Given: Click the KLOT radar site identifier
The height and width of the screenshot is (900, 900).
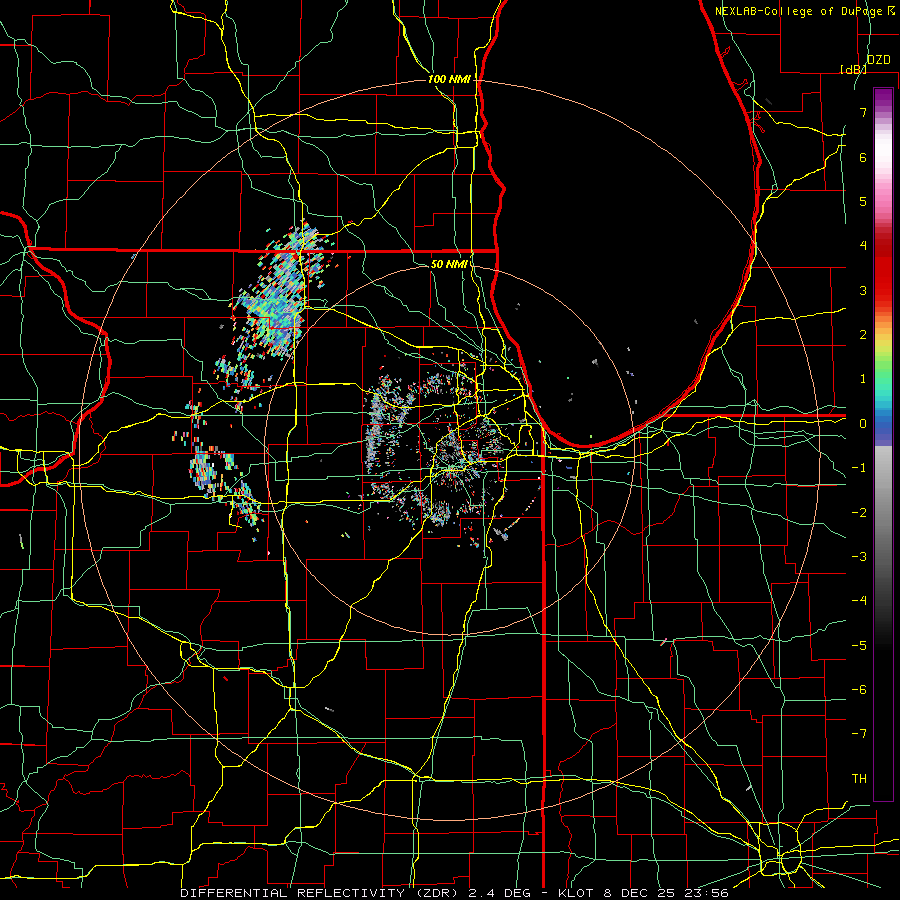Looking at the screenshot, I should pyautogui.click(x=577, y=893).
